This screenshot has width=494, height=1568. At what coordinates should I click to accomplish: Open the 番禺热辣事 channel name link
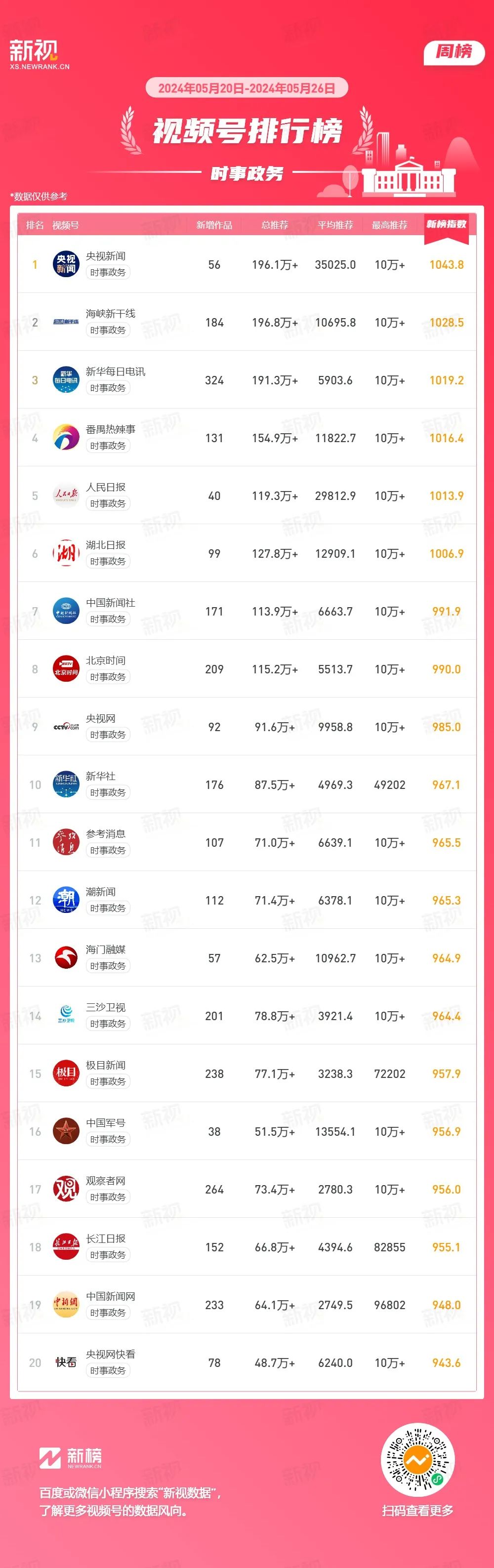pos(111,429)
